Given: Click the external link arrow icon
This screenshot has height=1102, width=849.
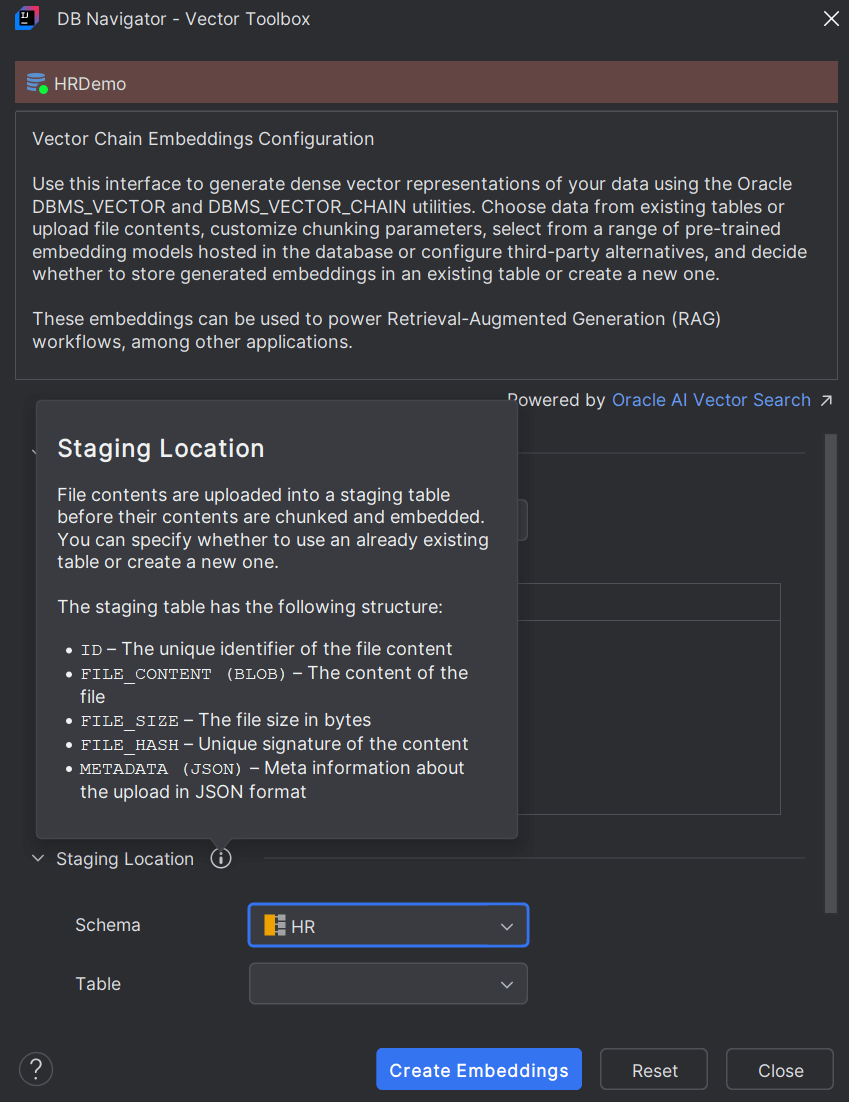Looking at the screenshot, I should pos(827,400).
